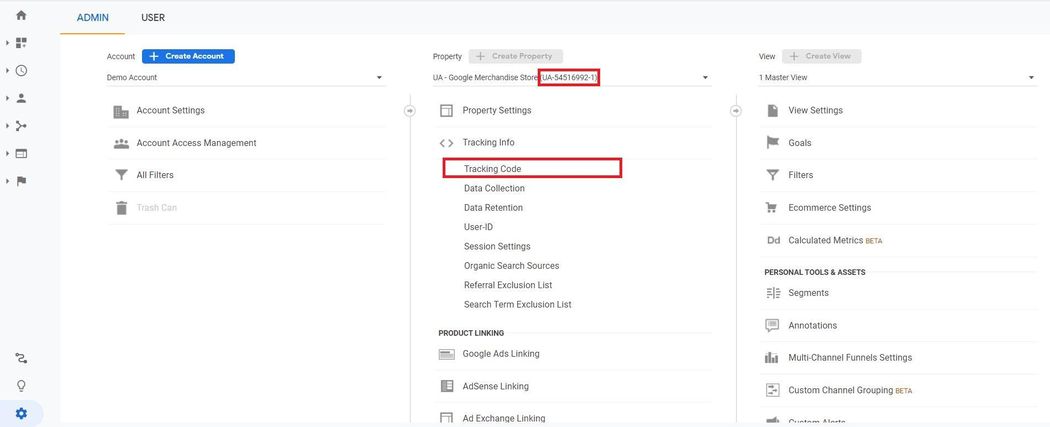Open the UA - Google Merchandise Store property dropdown
1050x427 pixels.
[x=571, y=78]
